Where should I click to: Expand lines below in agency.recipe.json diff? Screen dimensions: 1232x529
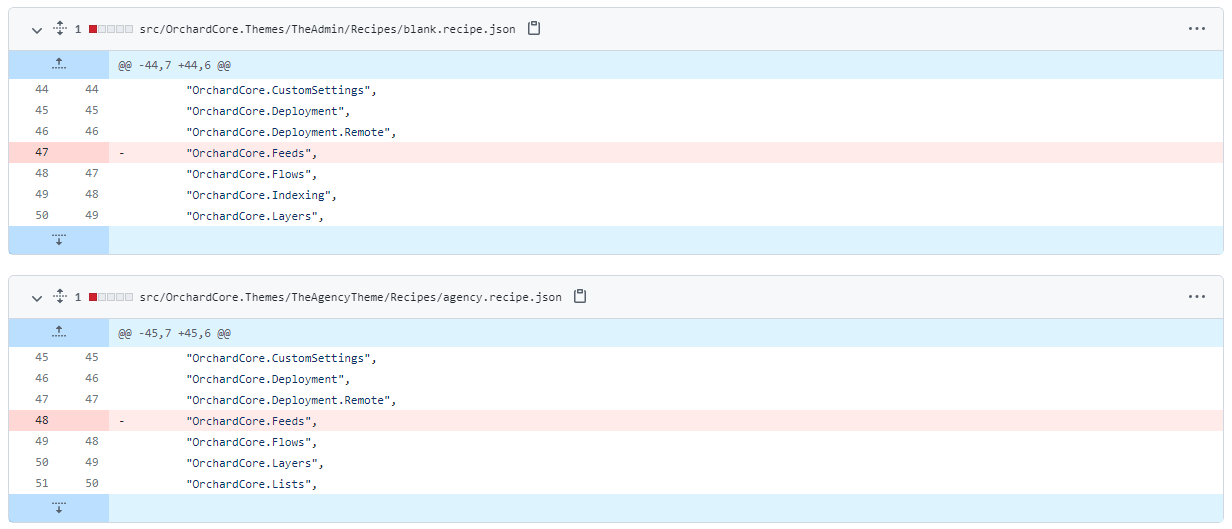pyautogui.click(x=59, y=508)
